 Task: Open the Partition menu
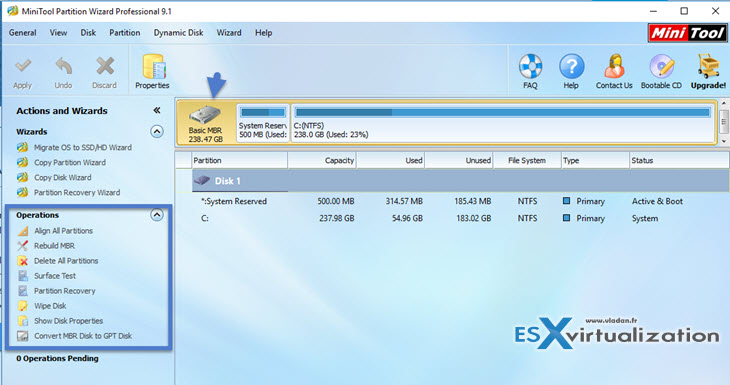click(124, 33)
